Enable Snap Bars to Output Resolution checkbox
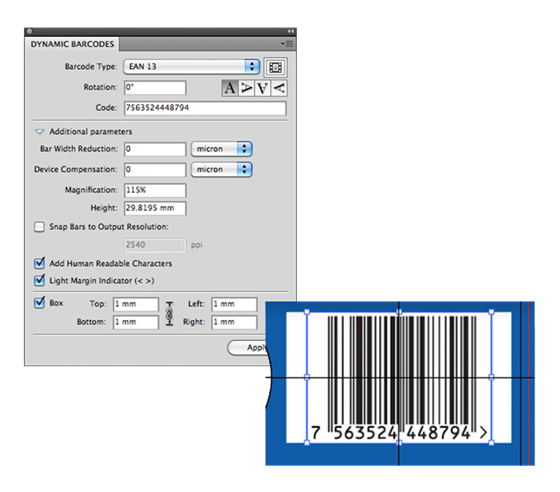560x492 pixels. click(x=39, y=227)
